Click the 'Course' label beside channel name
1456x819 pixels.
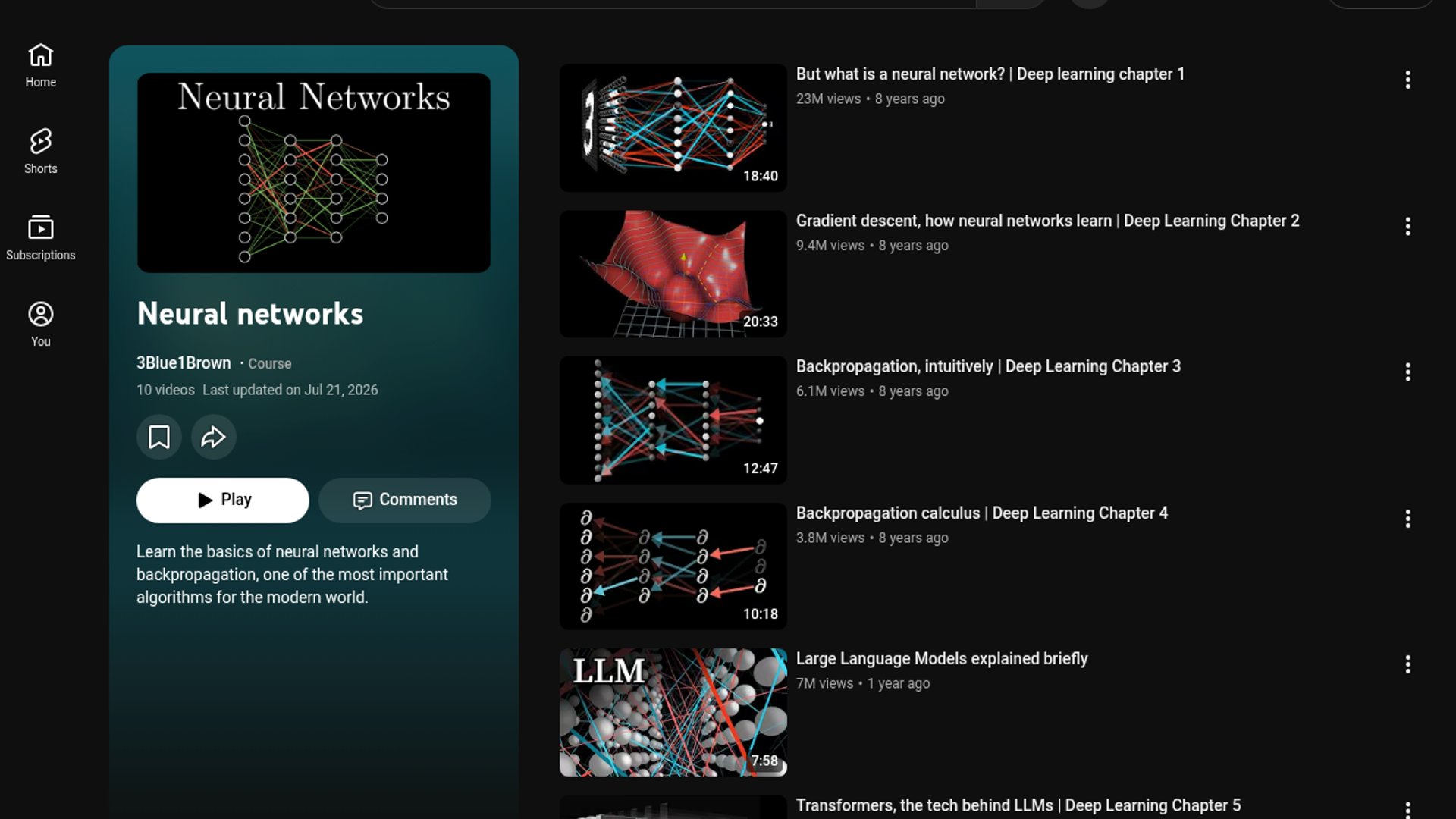[x=270, y=364]
